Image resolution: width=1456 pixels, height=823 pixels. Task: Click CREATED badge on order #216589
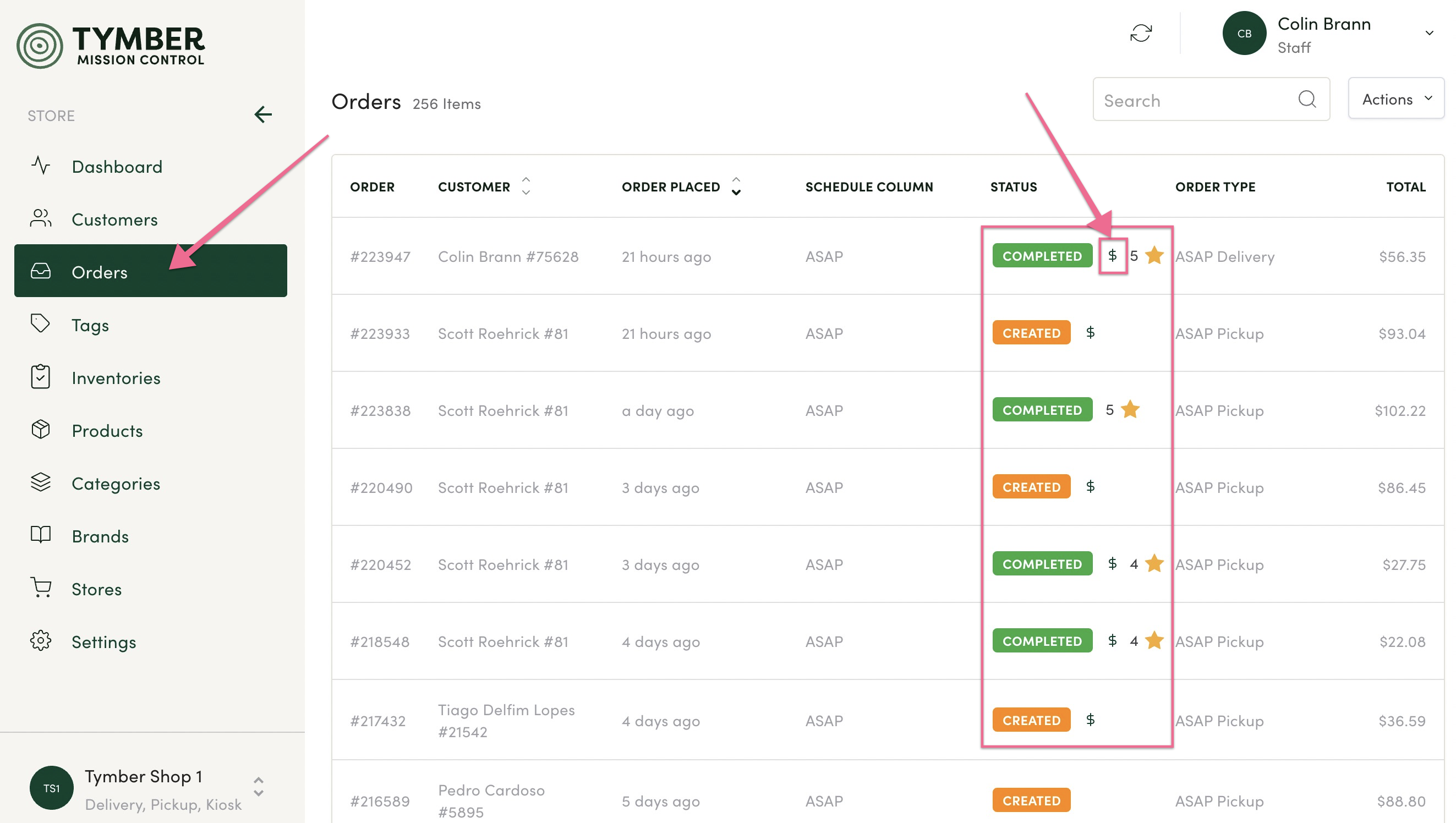tap(1032, 800)
